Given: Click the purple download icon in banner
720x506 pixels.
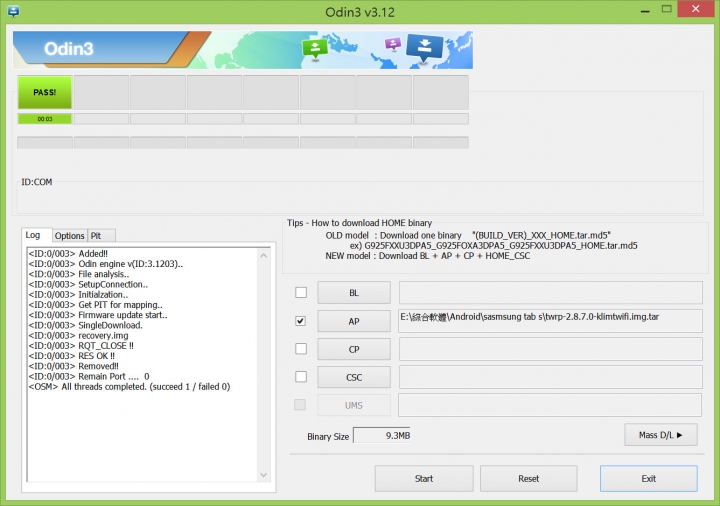Looking at the screenshot, I should coord(393,44).
